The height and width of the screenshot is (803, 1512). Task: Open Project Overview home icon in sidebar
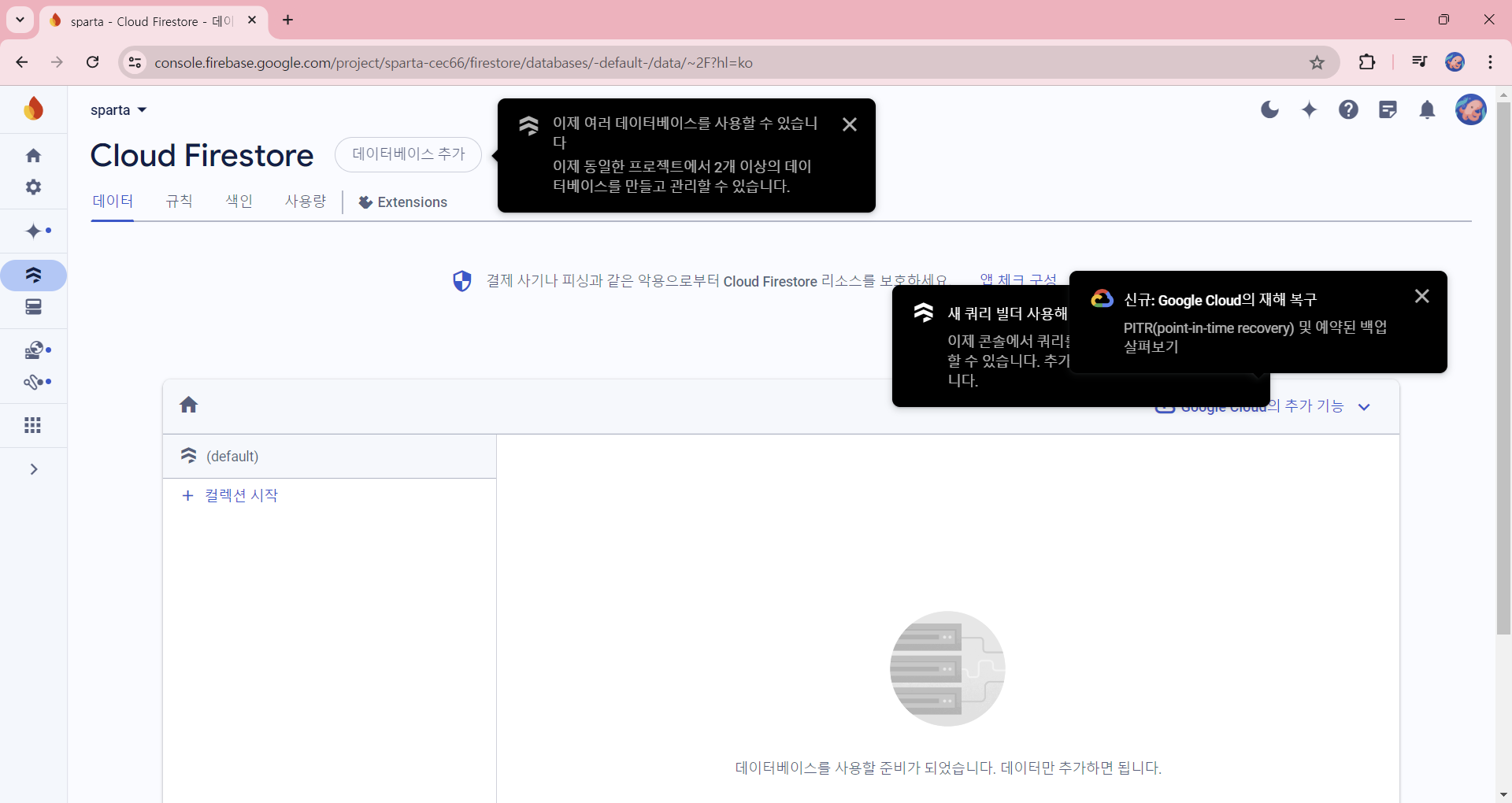33,155
